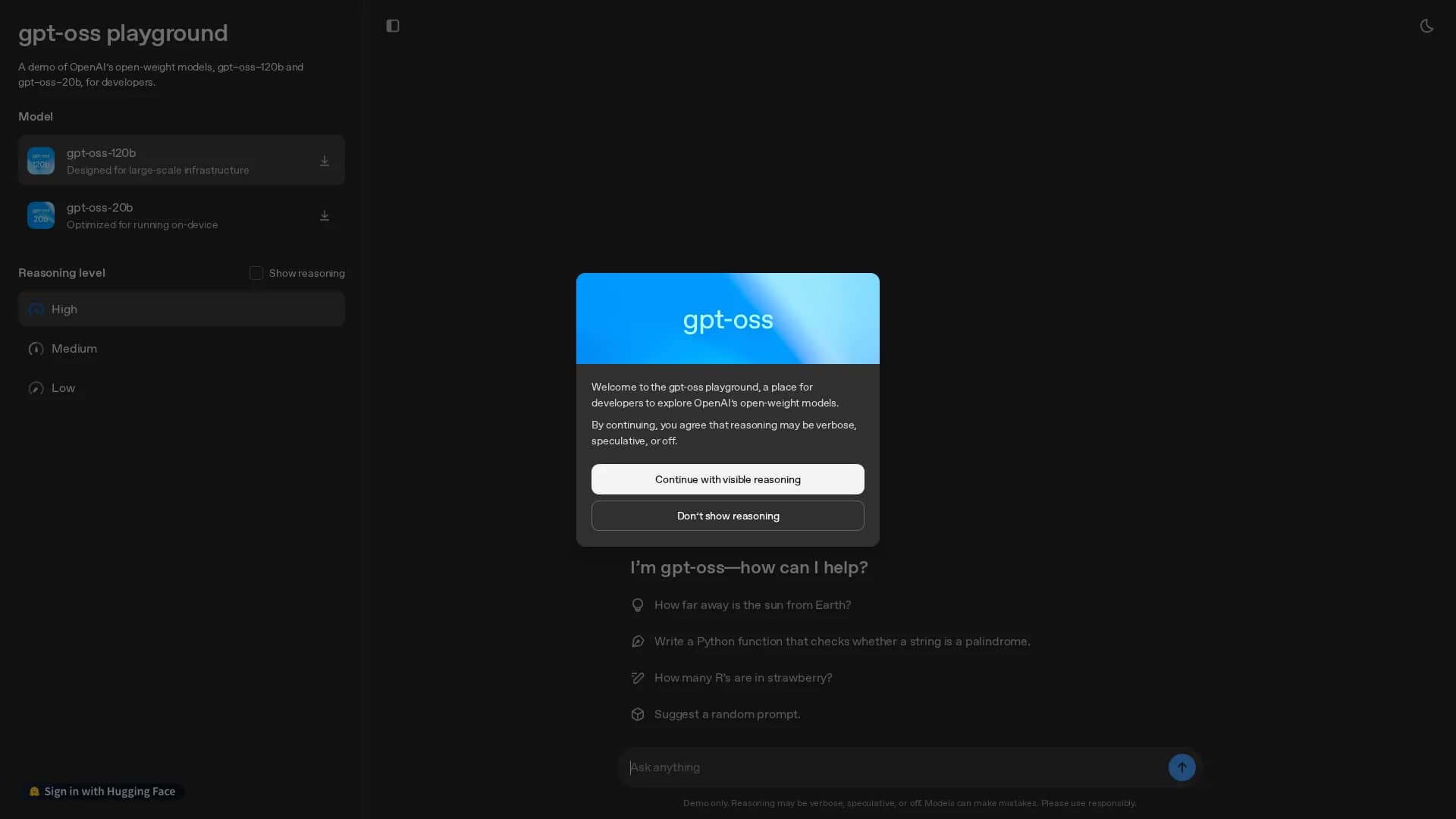Click the Reasoning level heading
Screen dimensions: 1456x819
tap(61, 273)
